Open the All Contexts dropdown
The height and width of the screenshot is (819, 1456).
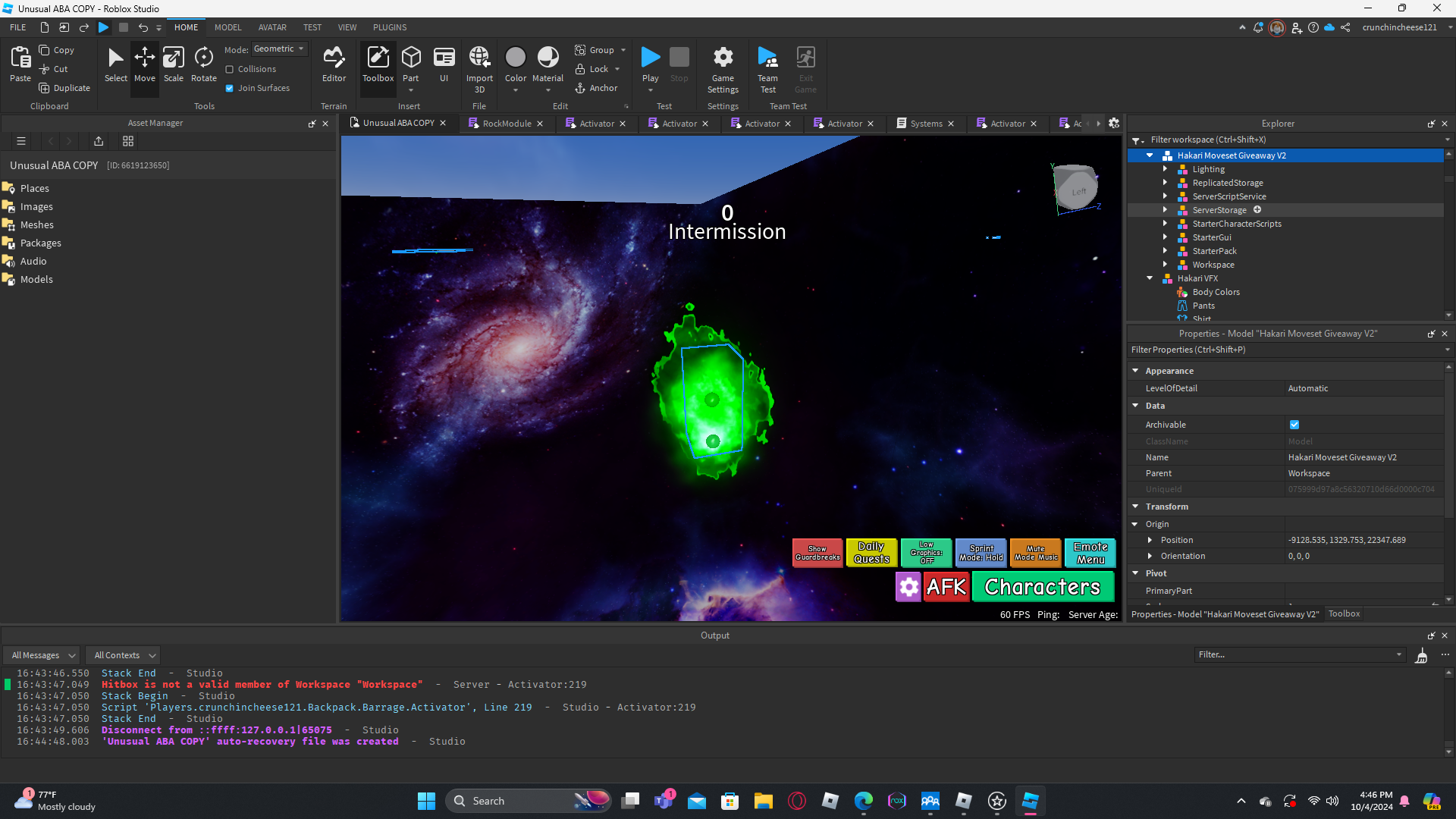[124, 655]
